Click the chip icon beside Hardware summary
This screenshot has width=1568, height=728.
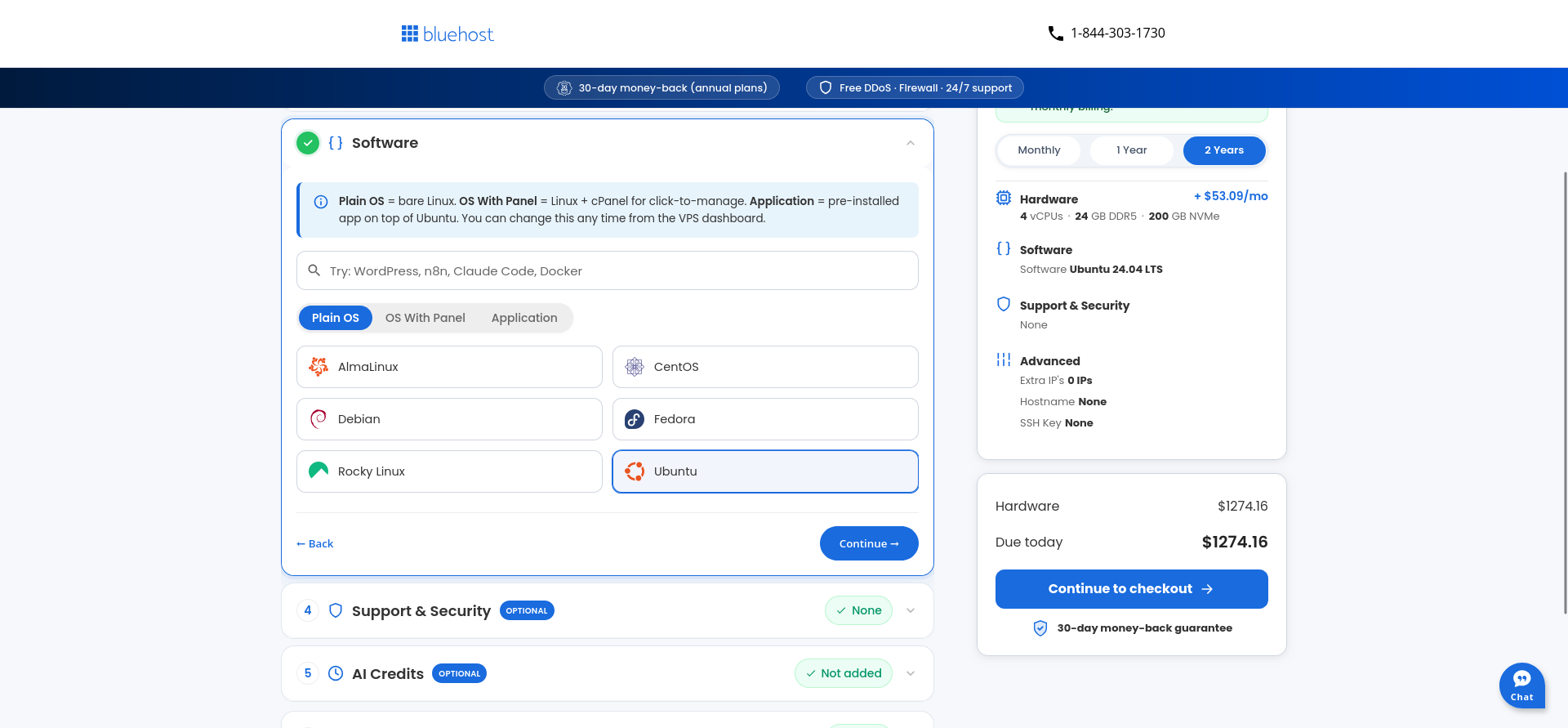pos(1004,198)
